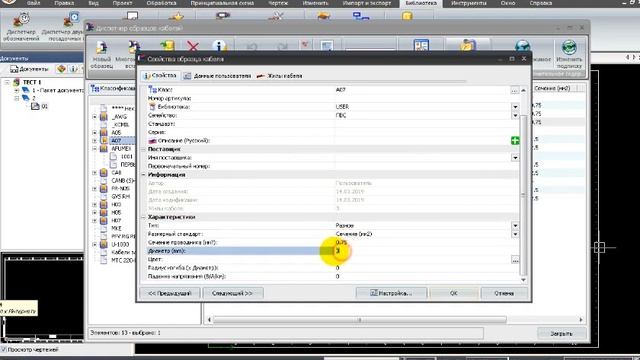Click the Сечение проводника value field
This screenshot has width=640, height=360.
tap(427, 242)
